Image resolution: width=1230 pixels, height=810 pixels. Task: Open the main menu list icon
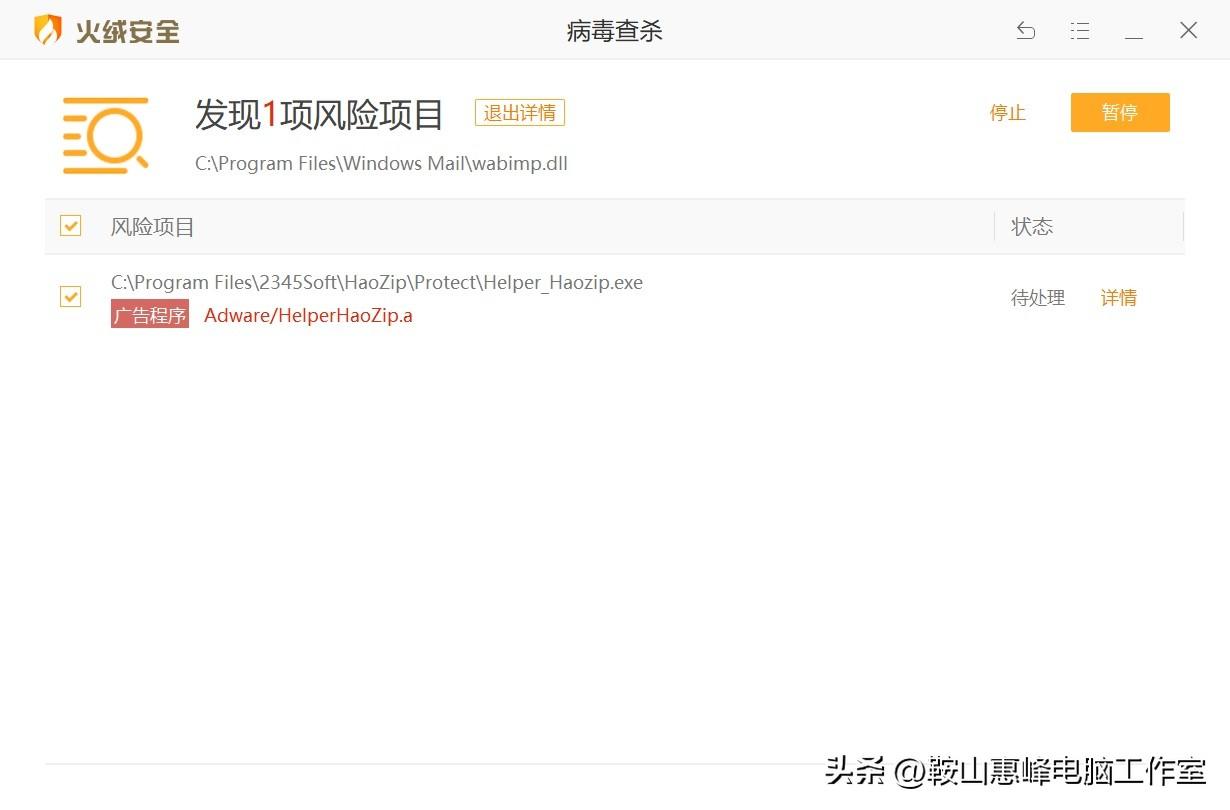pos(1080,31)
